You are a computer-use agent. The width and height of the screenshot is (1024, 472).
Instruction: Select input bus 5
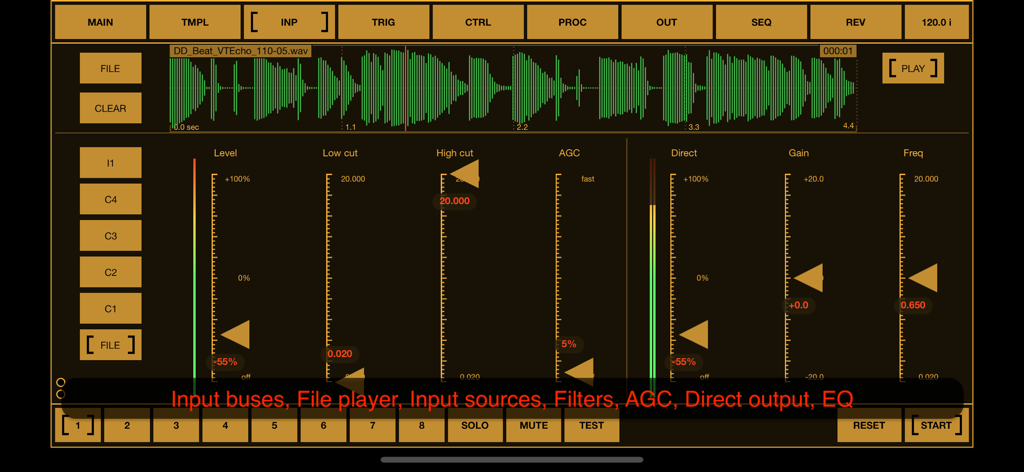[x=274, y=426]
